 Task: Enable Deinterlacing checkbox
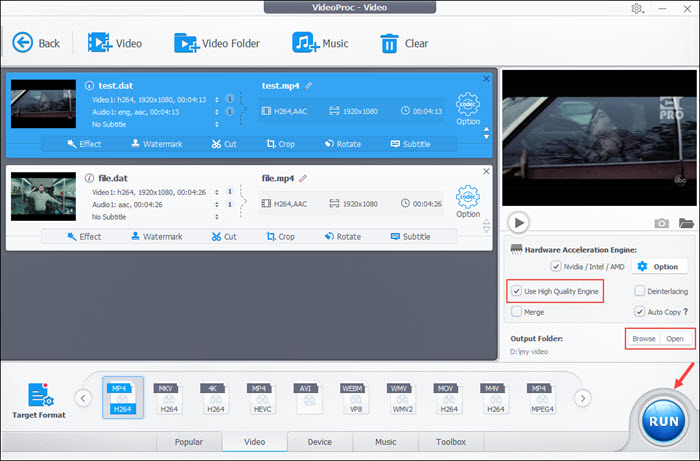[x=639, y=291]
